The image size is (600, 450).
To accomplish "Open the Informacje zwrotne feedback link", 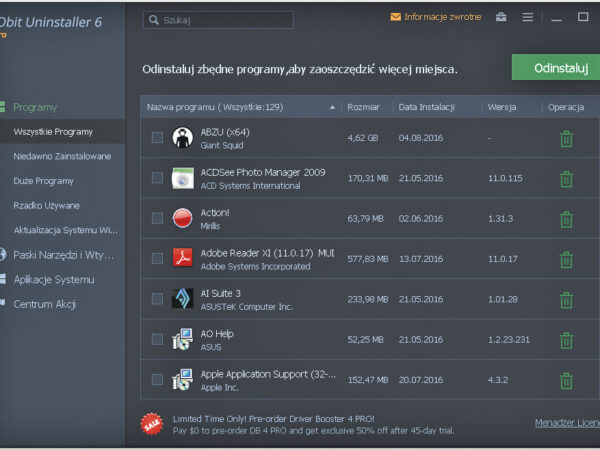I will [x=435, y=17].
